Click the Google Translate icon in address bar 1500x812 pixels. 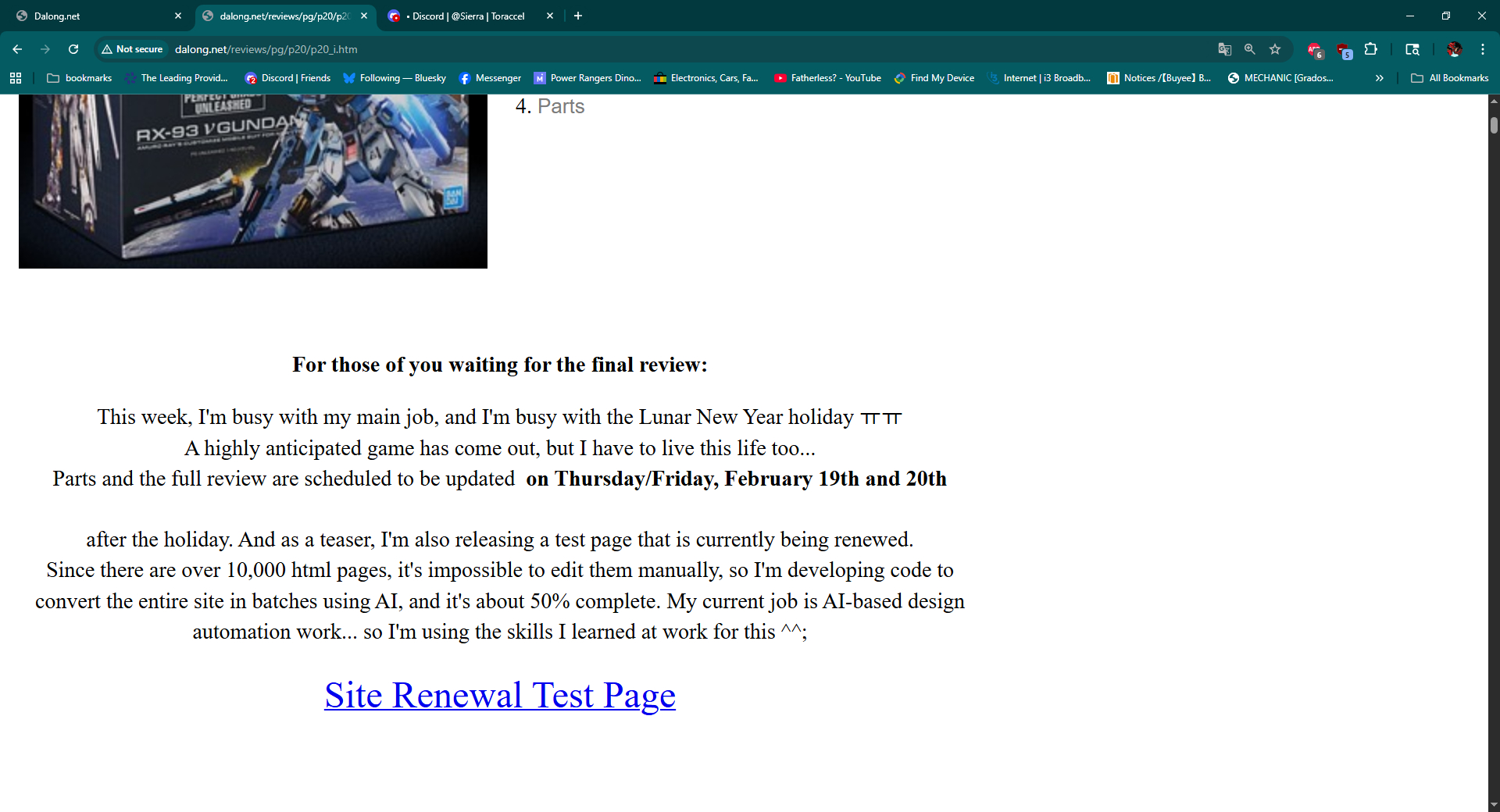1224,49
